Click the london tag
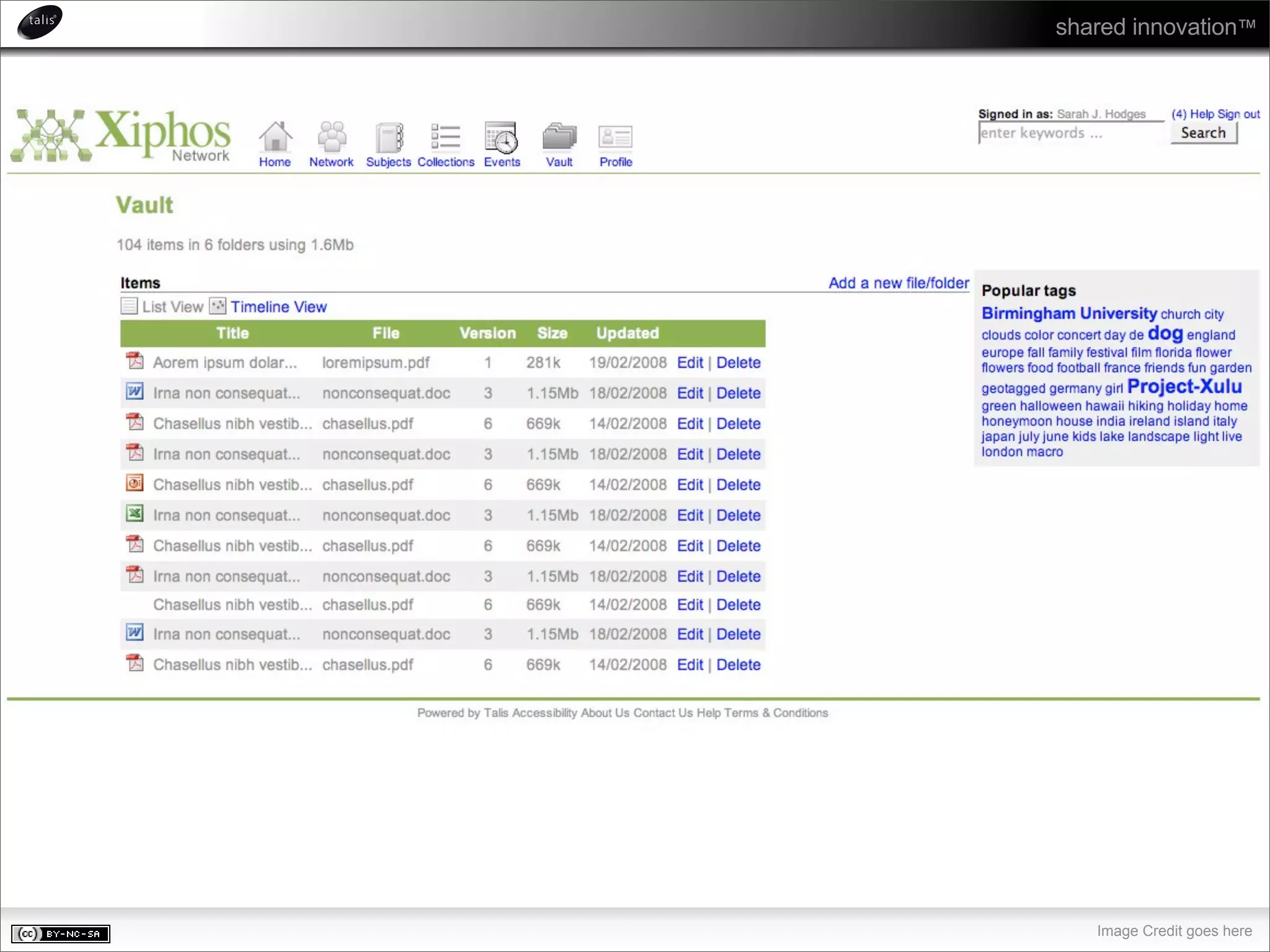 click(1001, 452)
